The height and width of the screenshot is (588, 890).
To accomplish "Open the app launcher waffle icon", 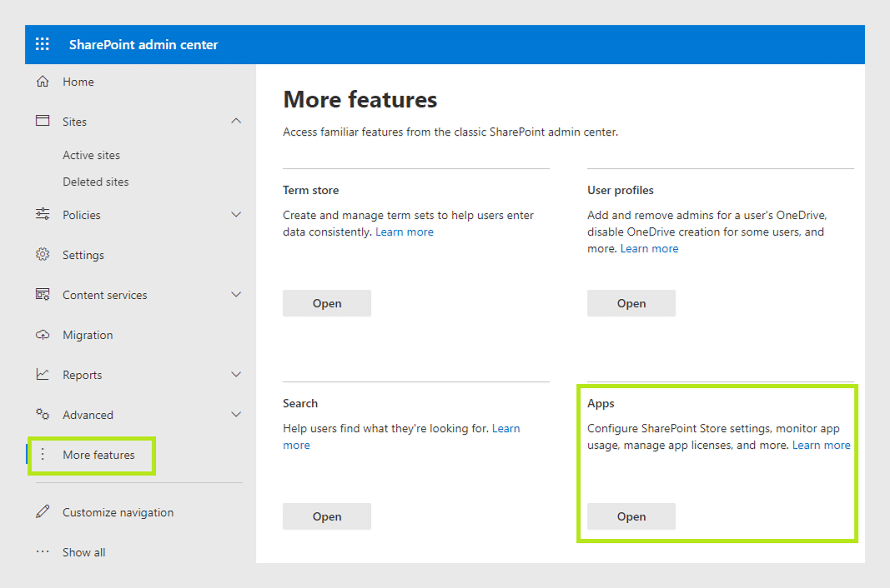I will tap(43, 44).
